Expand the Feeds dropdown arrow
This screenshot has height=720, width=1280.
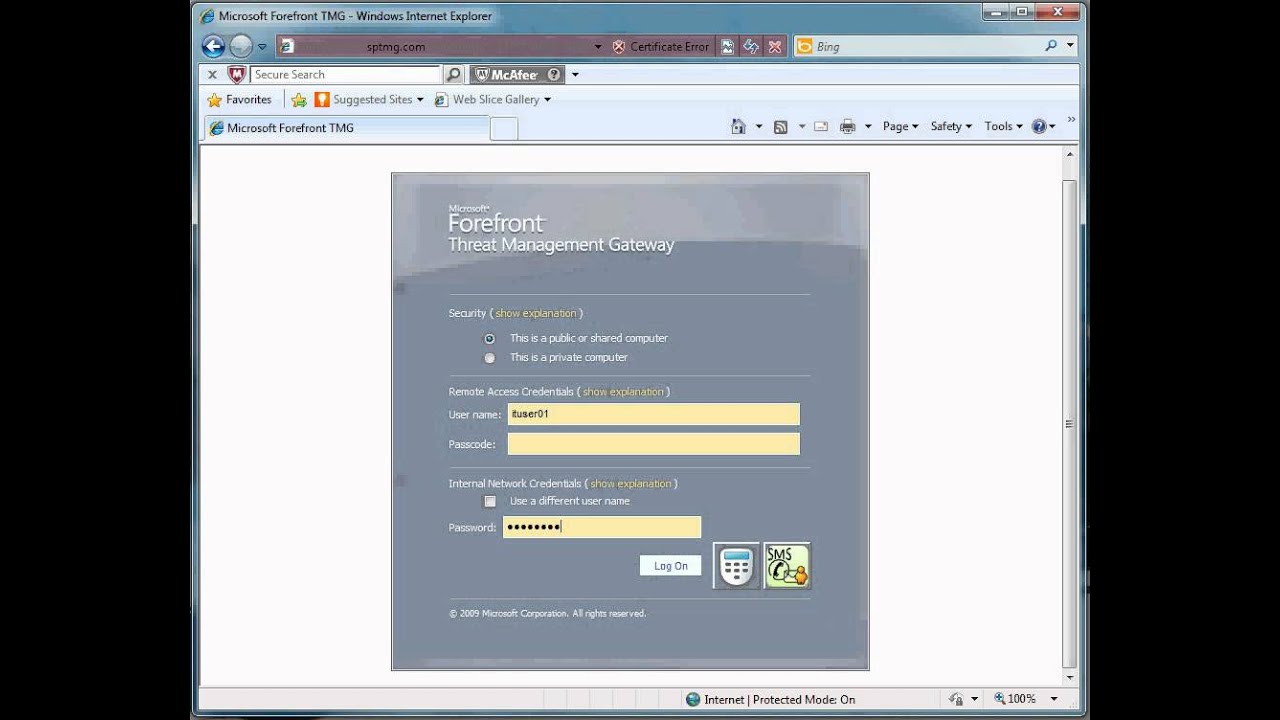tap(802, 127)
